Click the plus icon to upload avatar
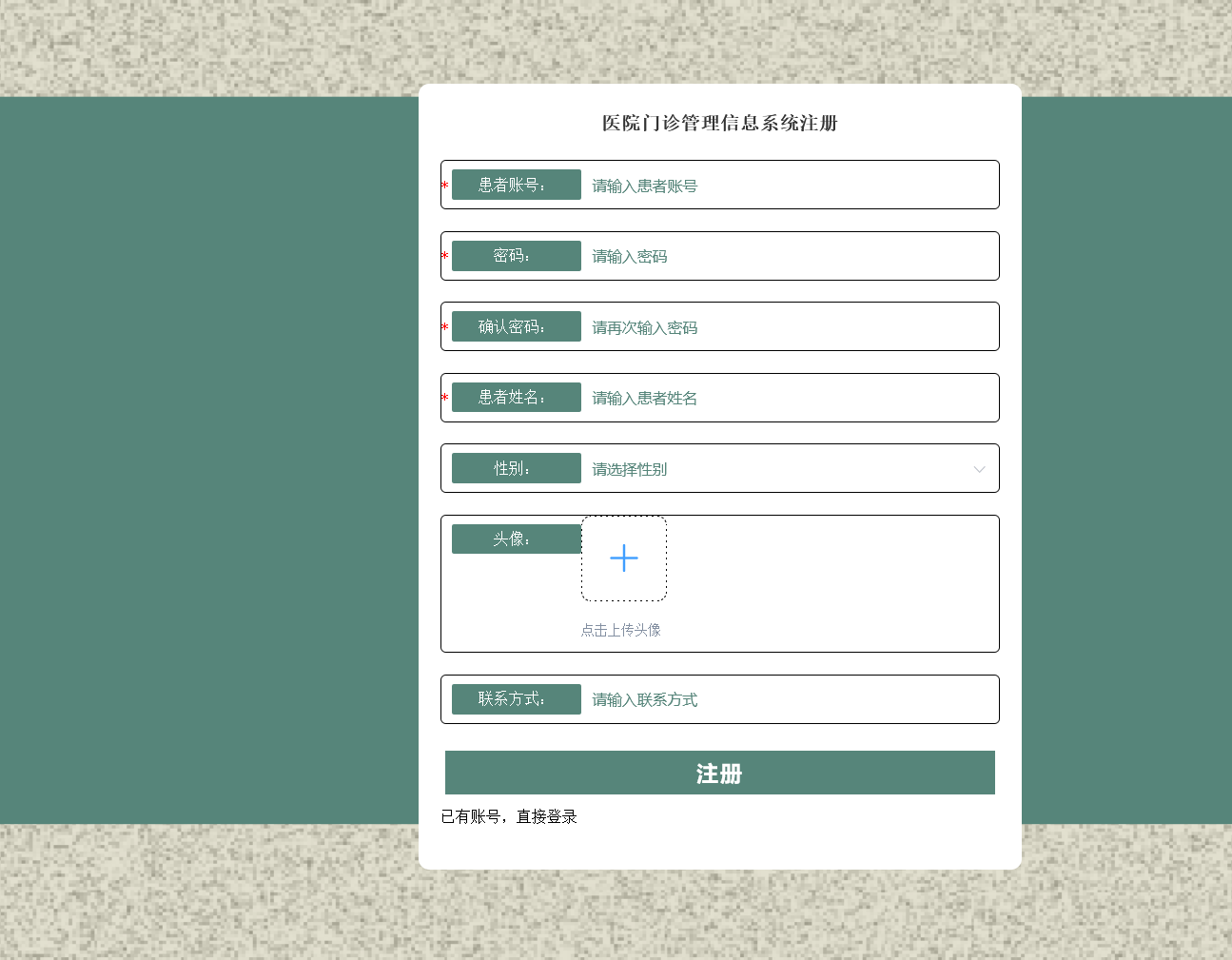The height and width of the screenshot is (960, 1232). pyautogui.click(x=624, y=558)
